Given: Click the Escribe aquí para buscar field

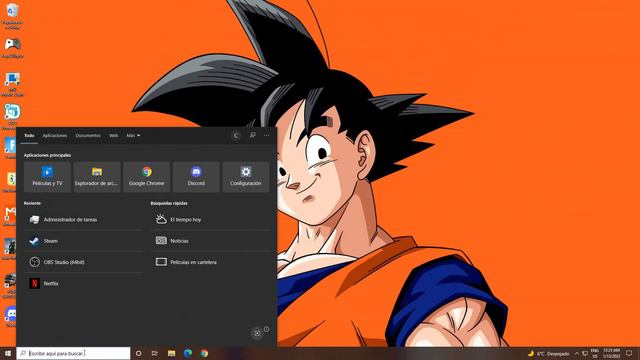Looking at the screenshot, I should tap(73, 353).
